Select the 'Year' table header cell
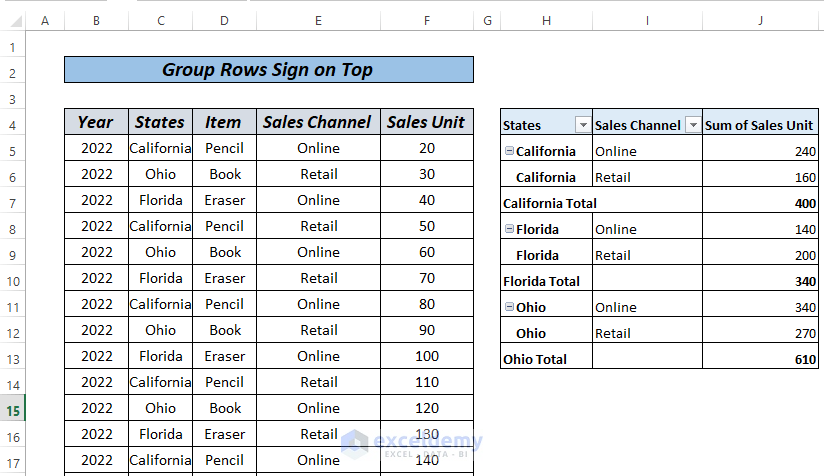Screen dimensions: 824x476 [96, 122]
